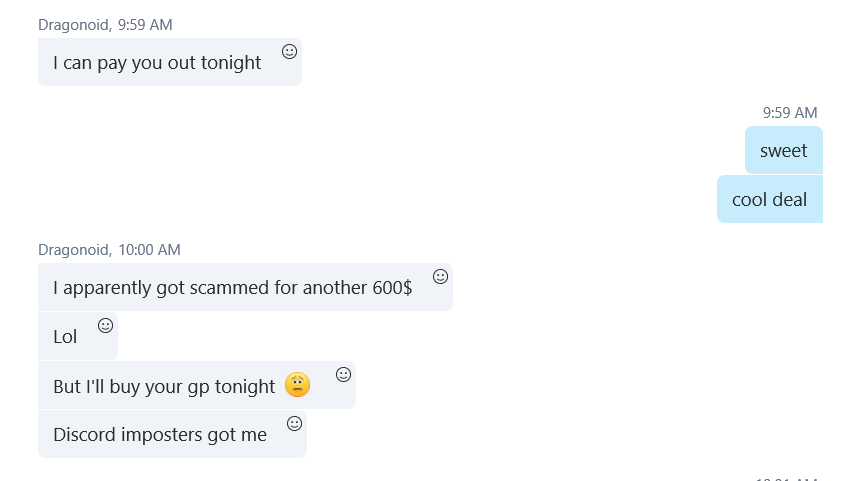Viewport: 842px width, 481px height.
Task: Click the "Lol" message bubble text
Action: [x=65, y=337]
